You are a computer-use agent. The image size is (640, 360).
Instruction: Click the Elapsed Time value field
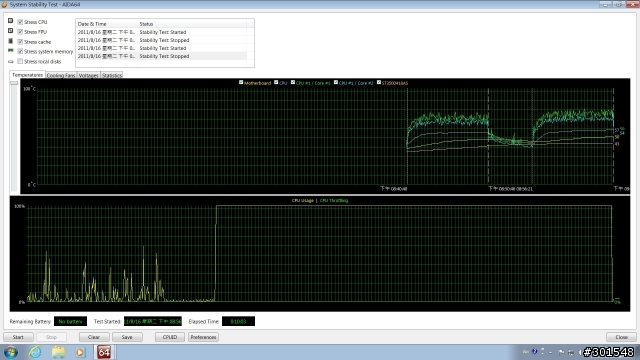[238, 322]
